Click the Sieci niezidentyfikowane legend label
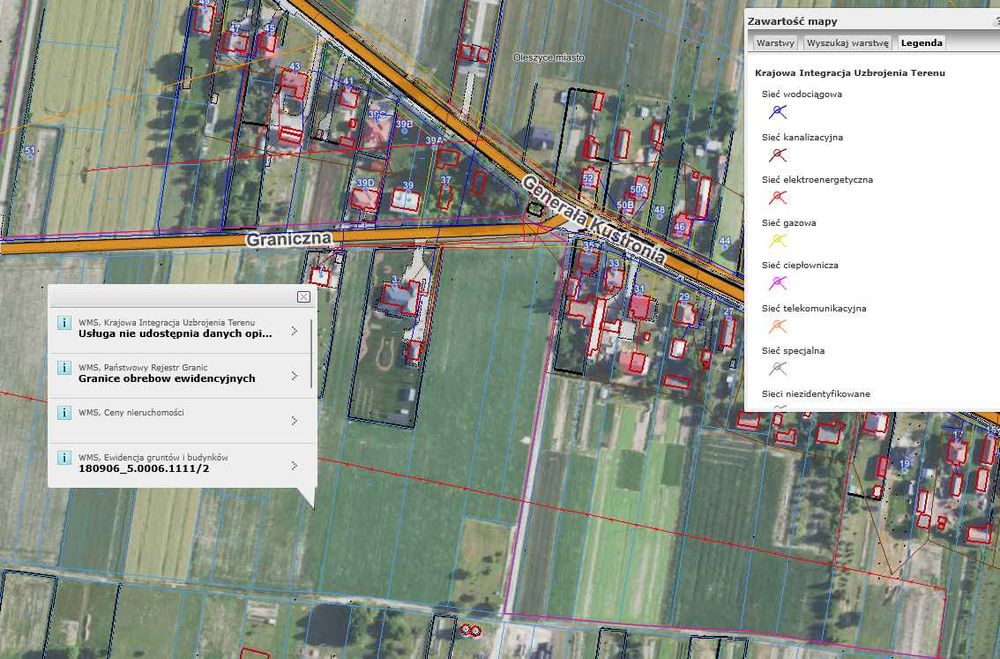This screenshot has width=1000, height=659. [x=816, y=394]
